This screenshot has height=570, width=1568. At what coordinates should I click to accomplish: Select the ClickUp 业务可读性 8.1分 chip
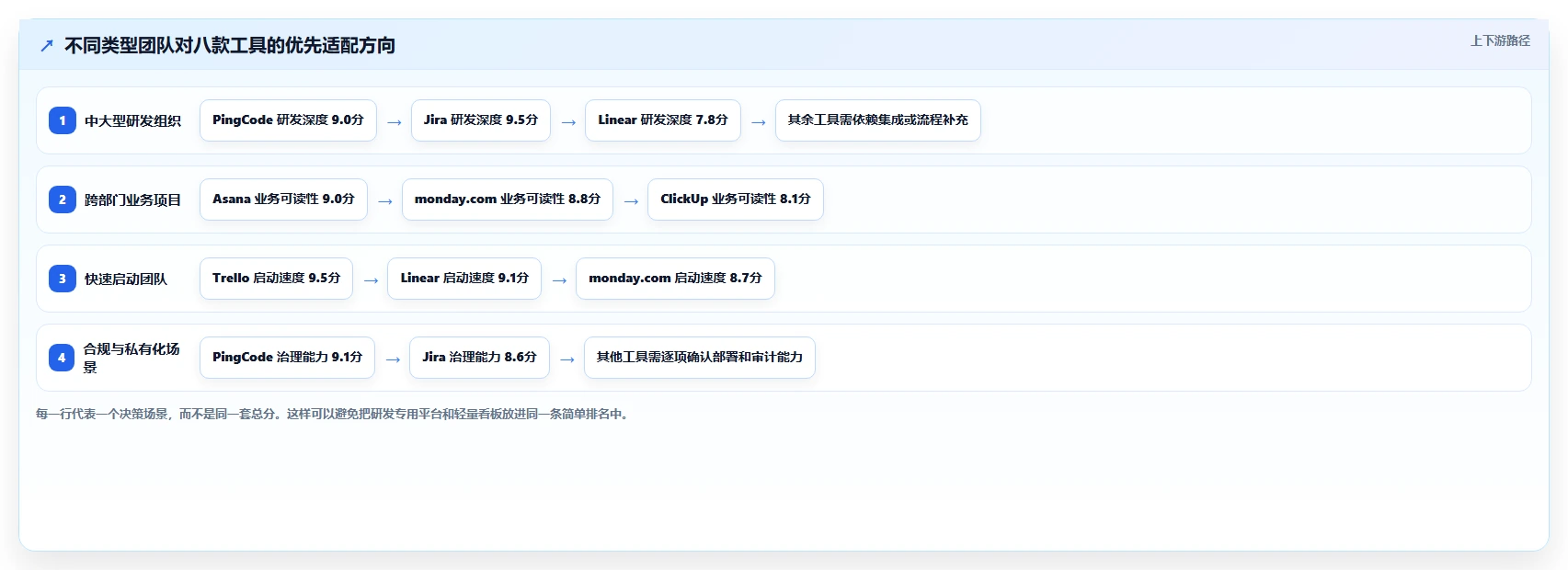pyautogui.click(x=736, y=199)
